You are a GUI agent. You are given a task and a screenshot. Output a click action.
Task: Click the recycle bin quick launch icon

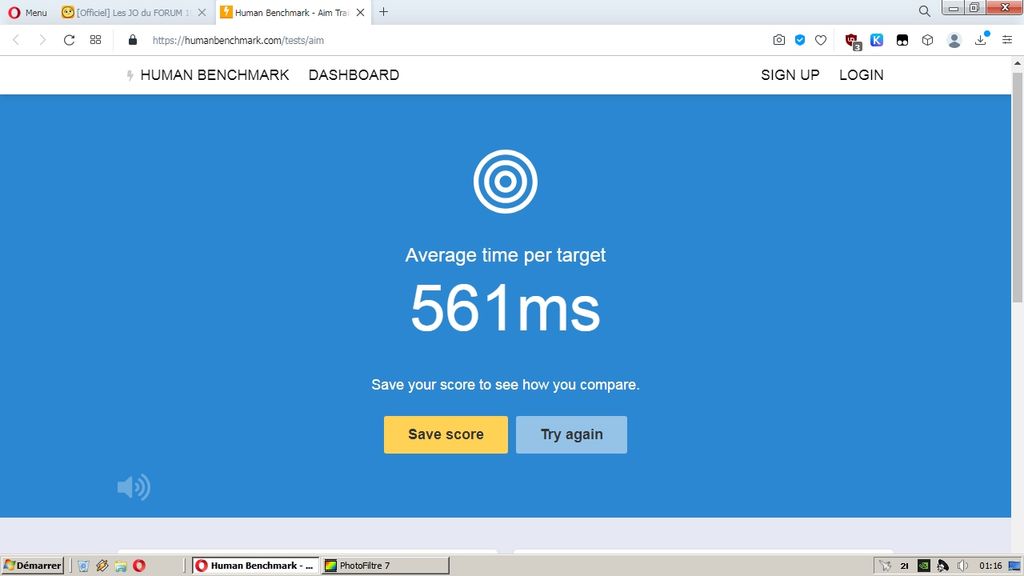[83, 566]
